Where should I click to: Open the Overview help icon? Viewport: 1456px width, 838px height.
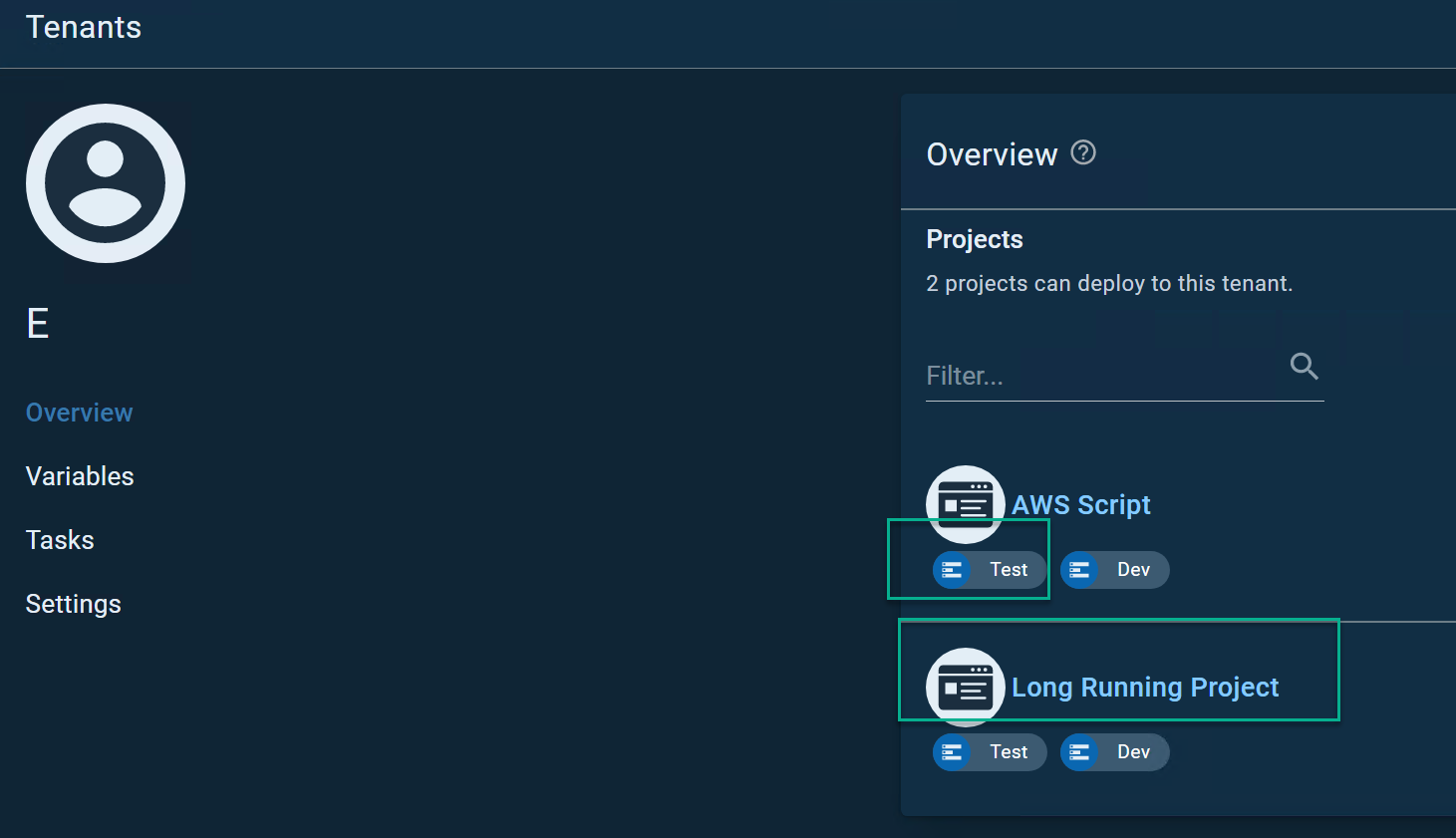pos(1083,152)
